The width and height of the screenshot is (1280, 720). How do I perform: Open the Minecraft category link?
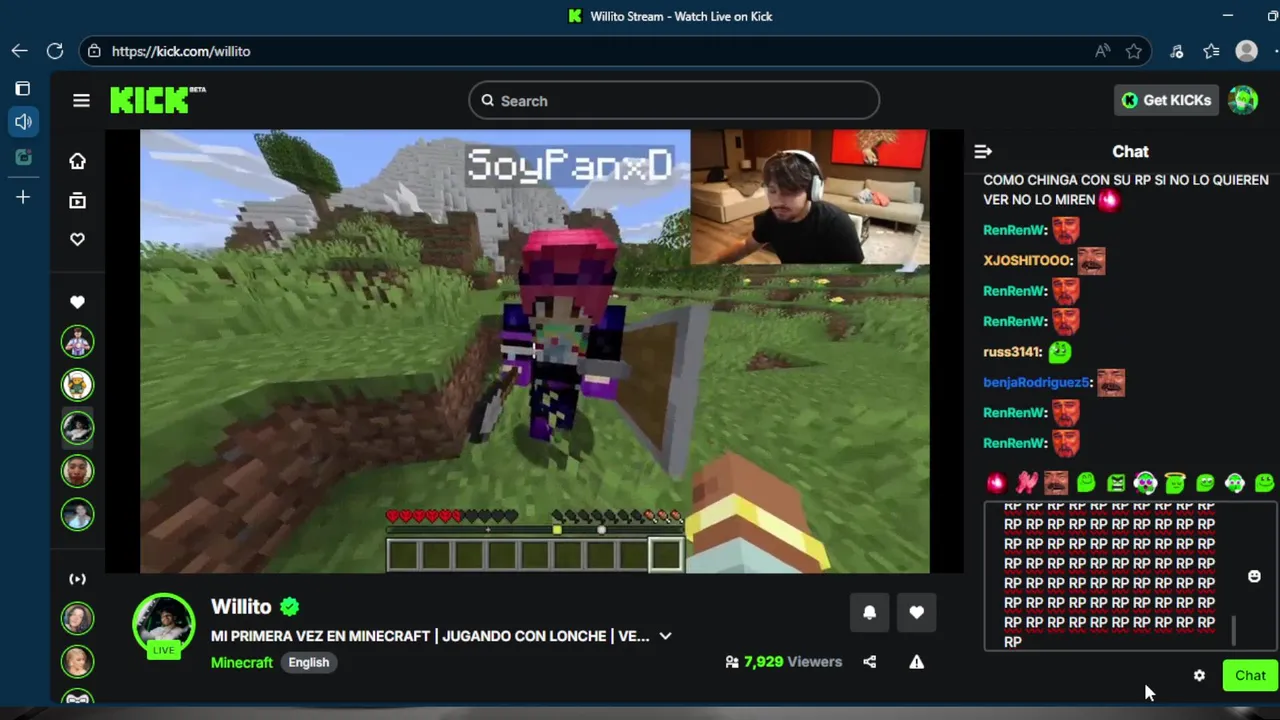tap(241, 662)
